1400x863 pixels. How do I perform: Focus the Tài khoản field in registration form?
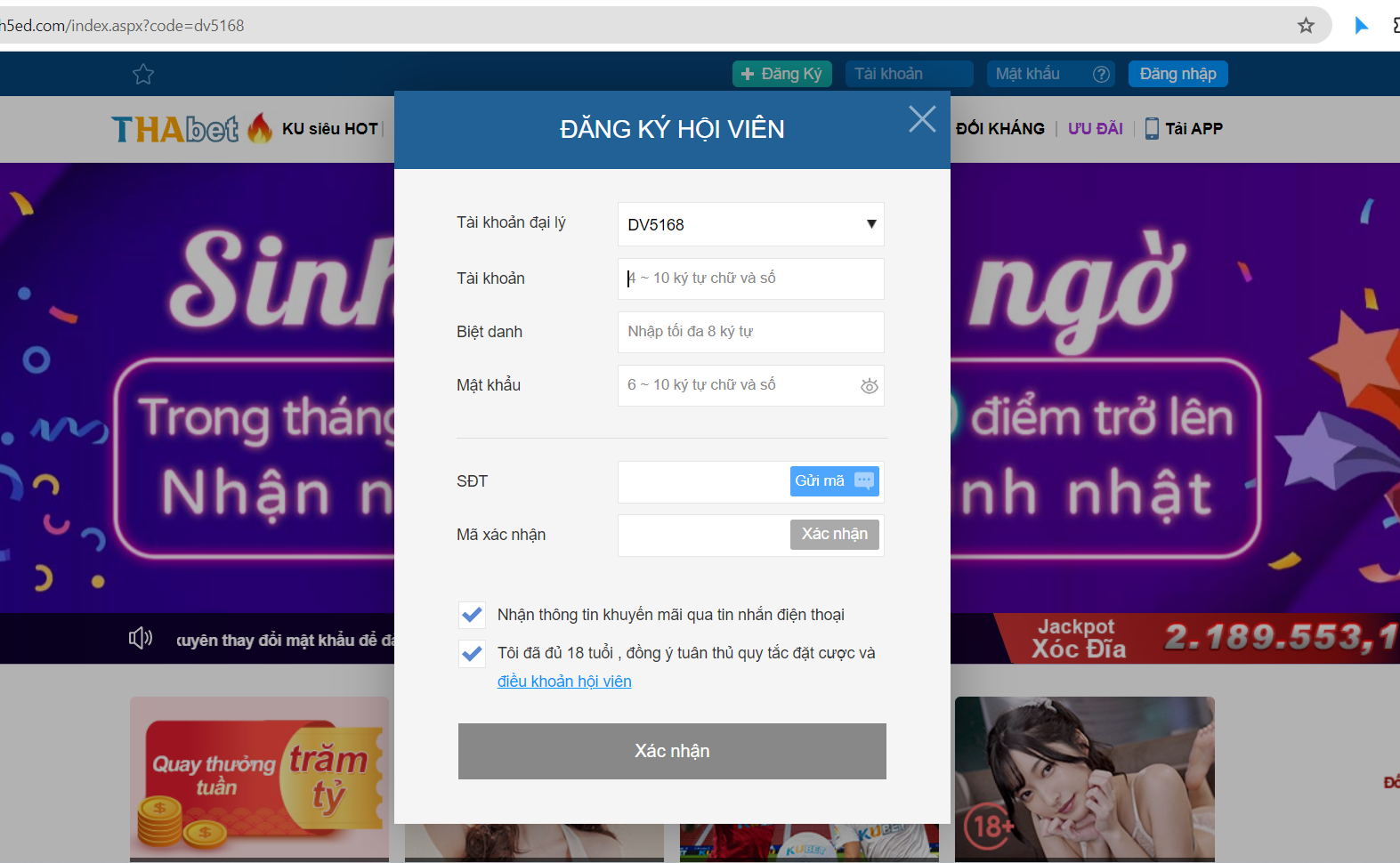(751, 278)
